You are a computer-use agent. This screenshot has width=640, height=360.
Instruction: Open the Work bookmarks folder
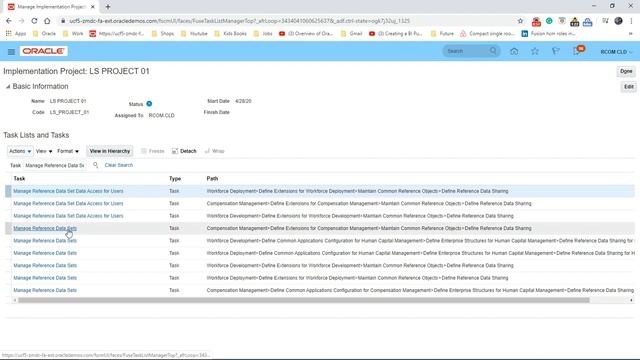pyautogui.click(x=73, y=33)
